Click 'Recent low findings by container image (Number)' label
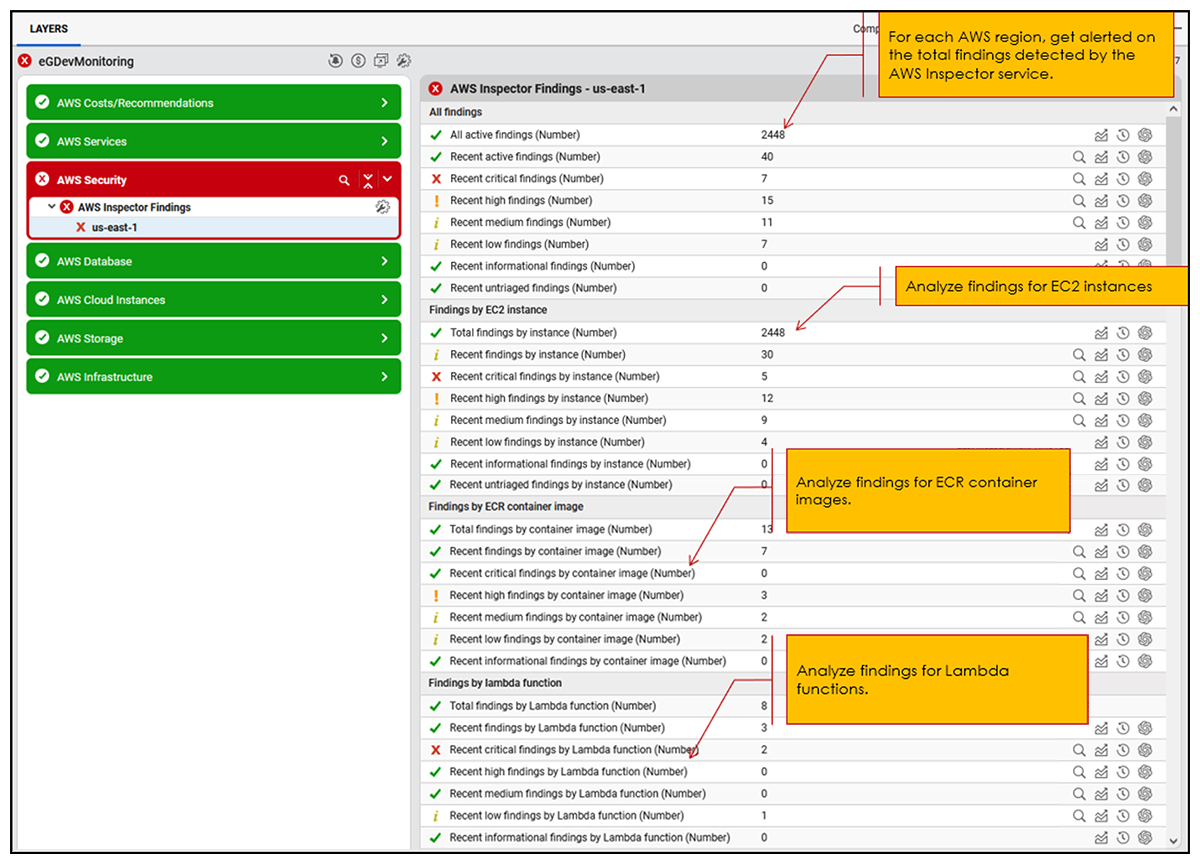Viewport: 1200px width, 864px height. click(565, 640)
